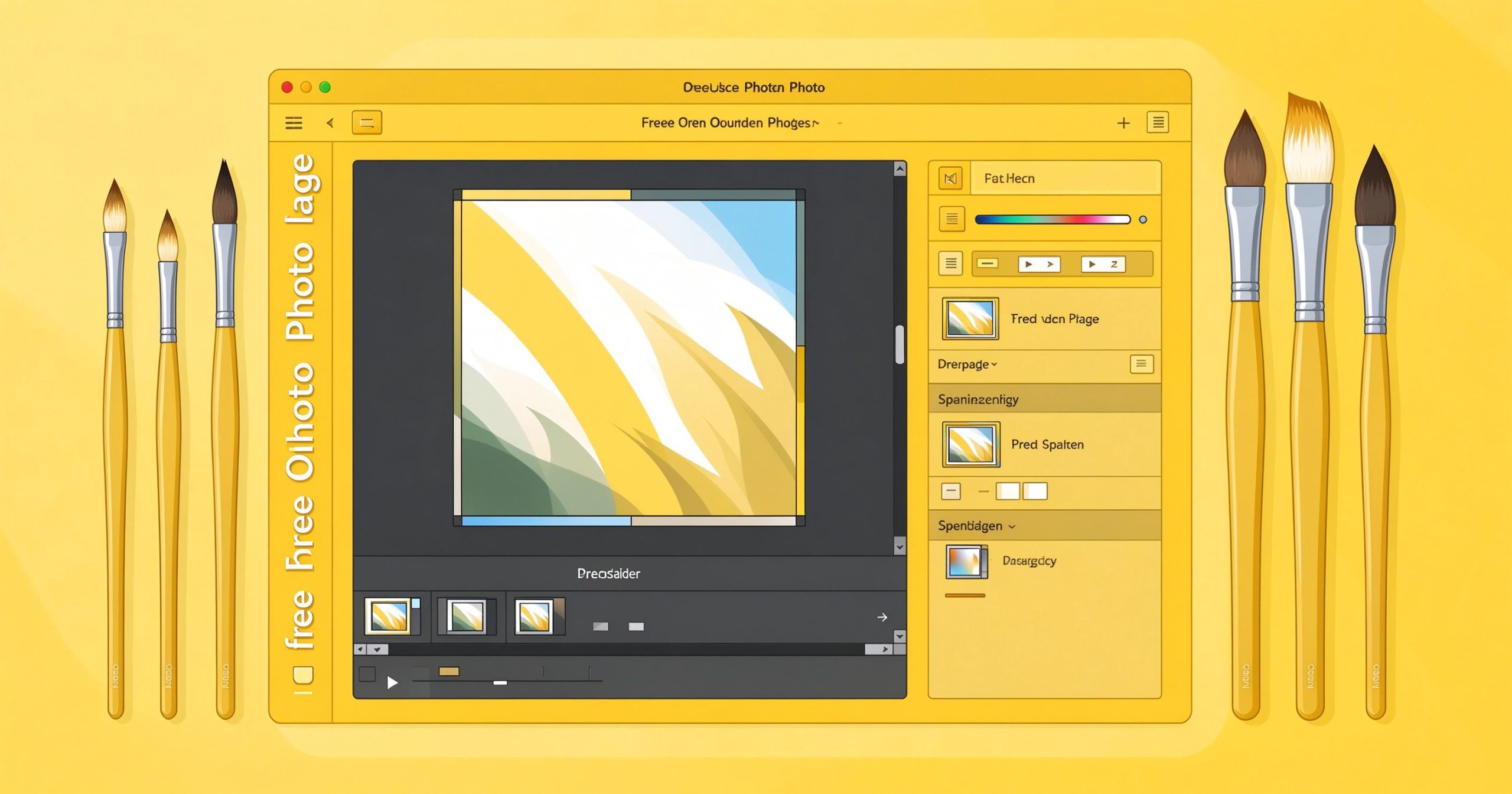Viewport: 1512px width, 794px height.
Task: Adjust the rainbow color slider
Action: pos(1052,220)
